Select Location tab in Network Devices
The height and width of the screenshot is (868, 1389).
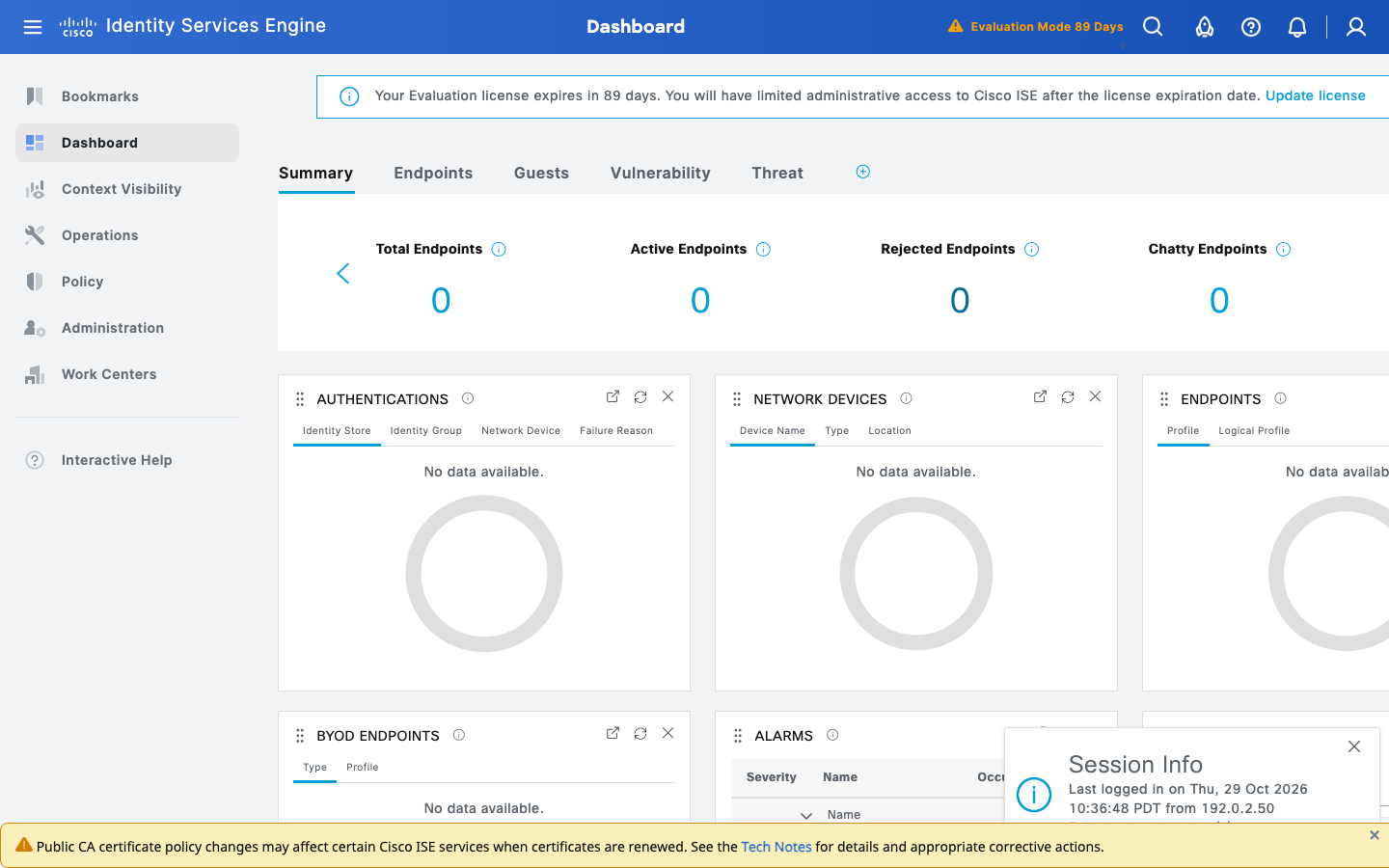click(889, 431)
